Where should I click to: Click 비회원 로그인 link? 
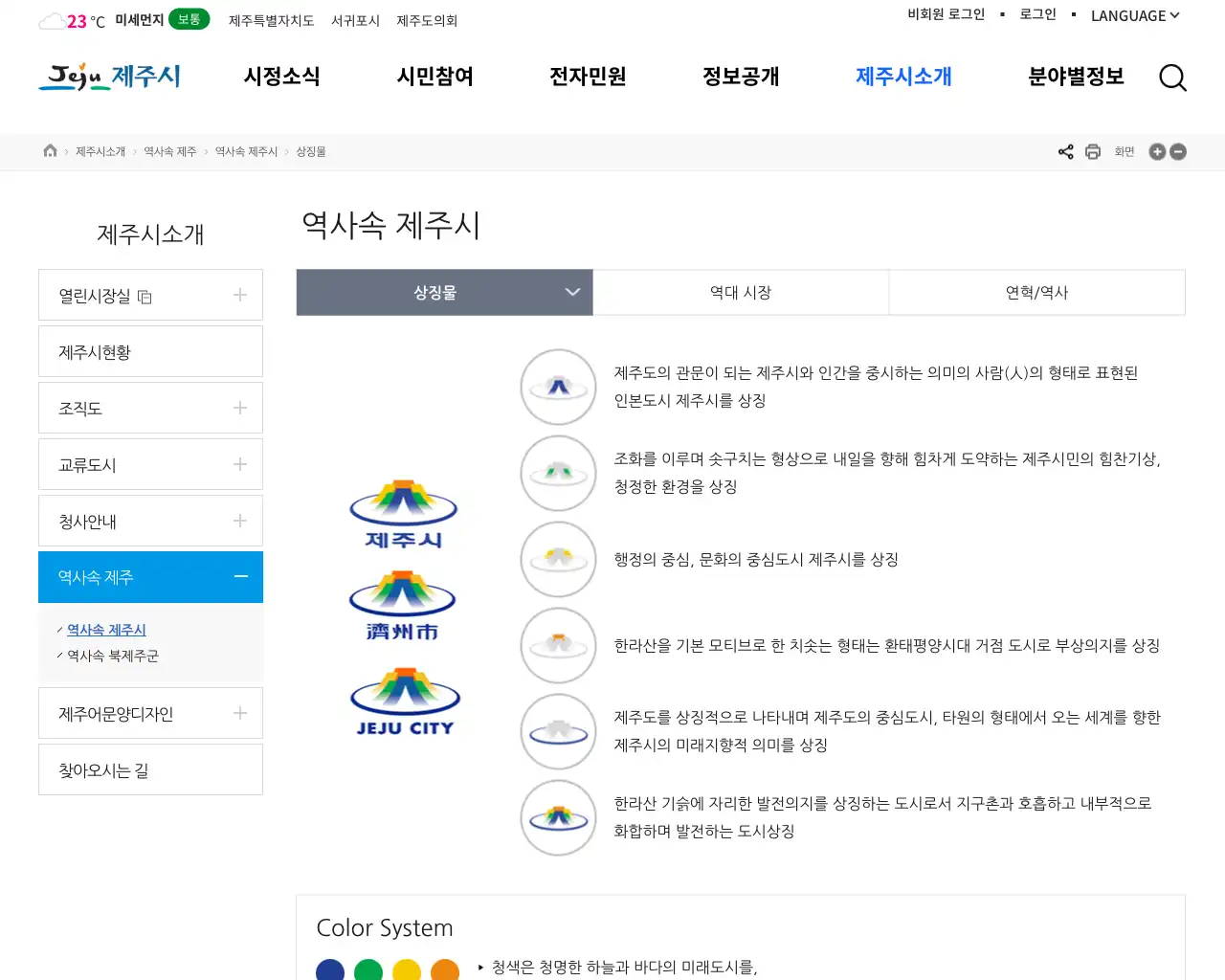point(946,14)
